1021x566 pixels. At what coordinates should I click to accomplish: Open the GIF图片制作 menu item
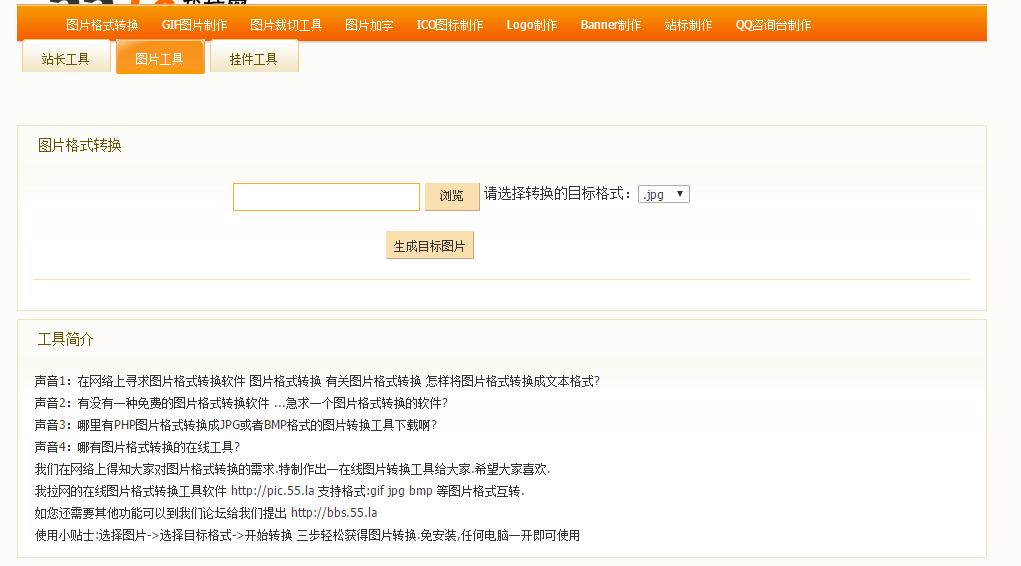(x=194, y=25)
